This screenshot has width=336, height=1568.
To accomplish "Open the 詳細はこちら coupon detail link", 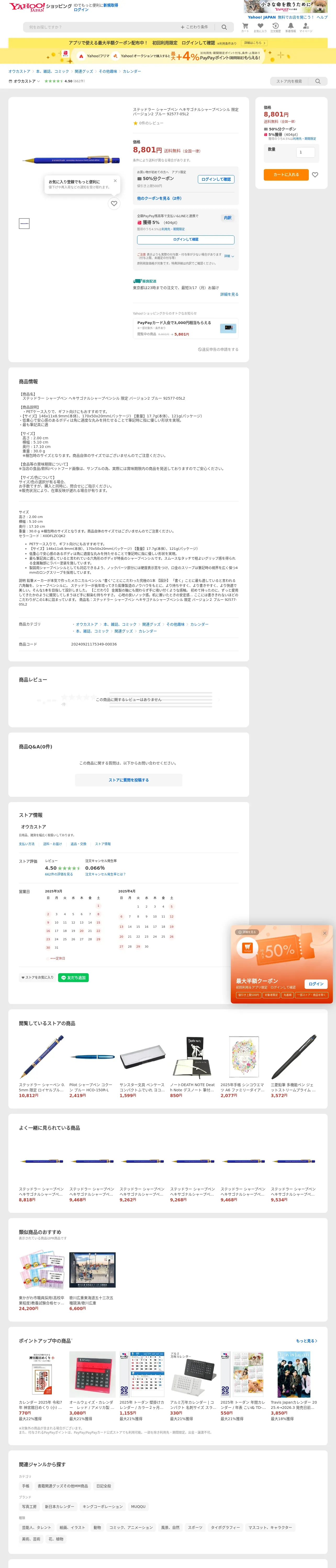I will [x=254, y=43].
